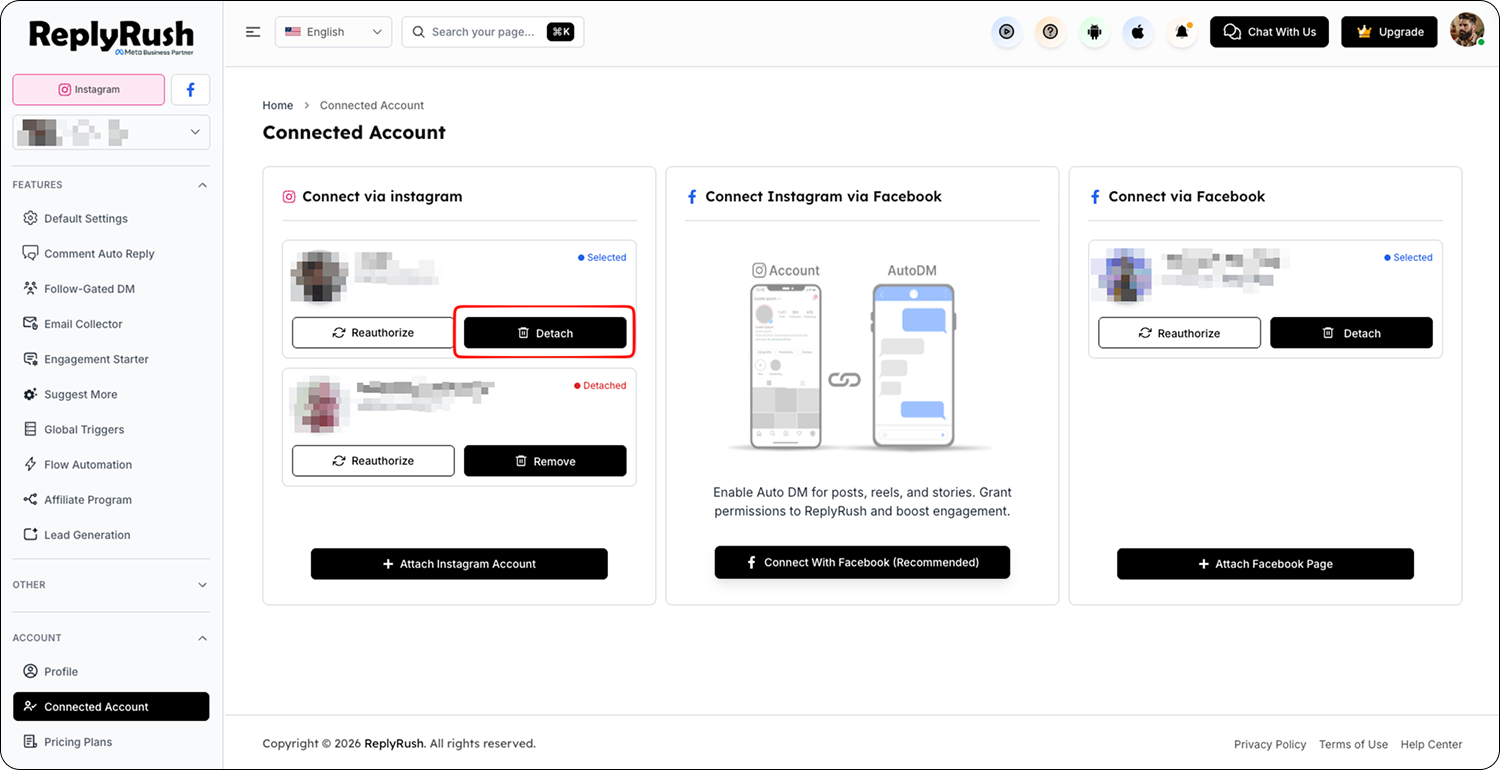Toggle the sidebar hamburger menu
The image size is (1500, 770).
[253, 32]
